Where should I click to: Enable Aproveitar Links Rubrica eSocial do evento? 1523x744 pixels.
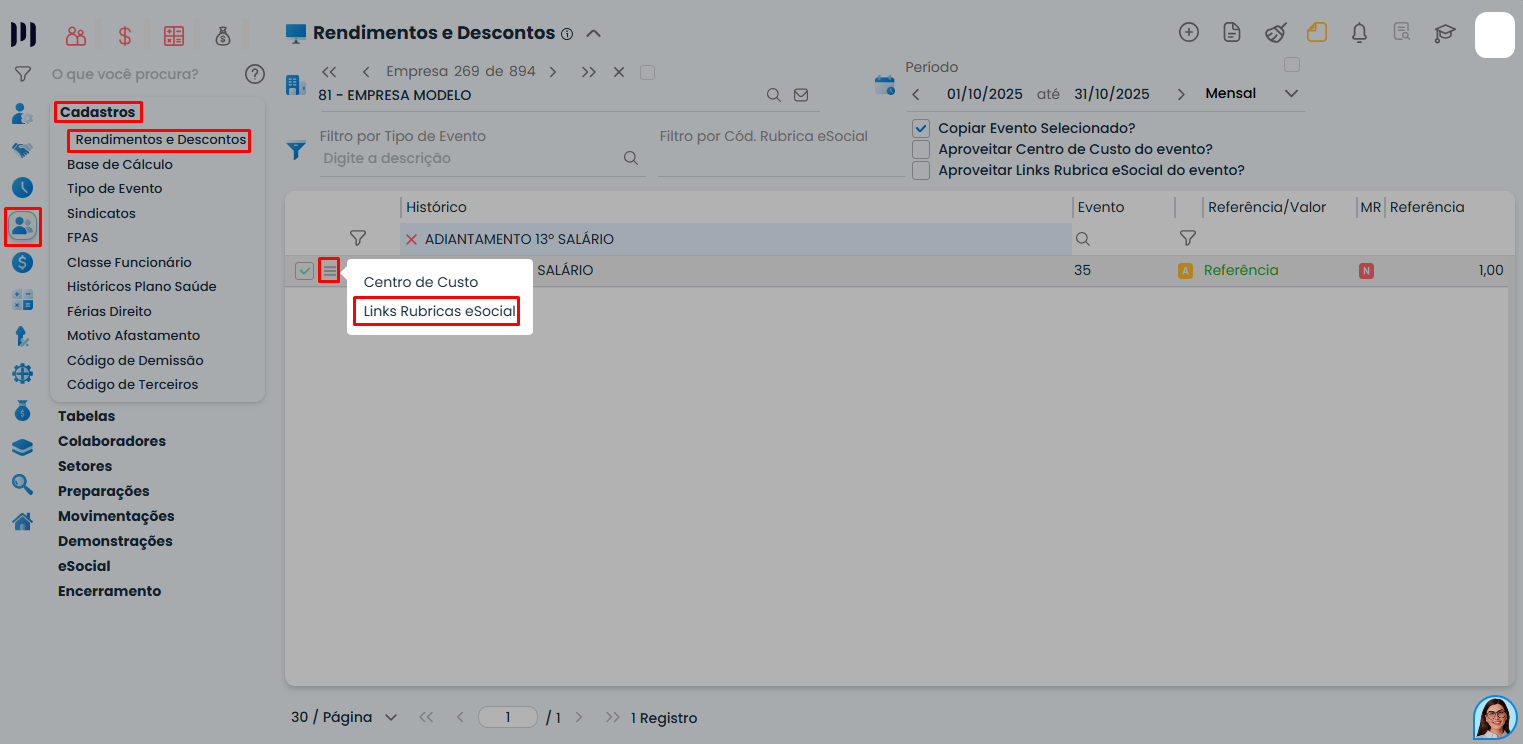pos(921,170)
